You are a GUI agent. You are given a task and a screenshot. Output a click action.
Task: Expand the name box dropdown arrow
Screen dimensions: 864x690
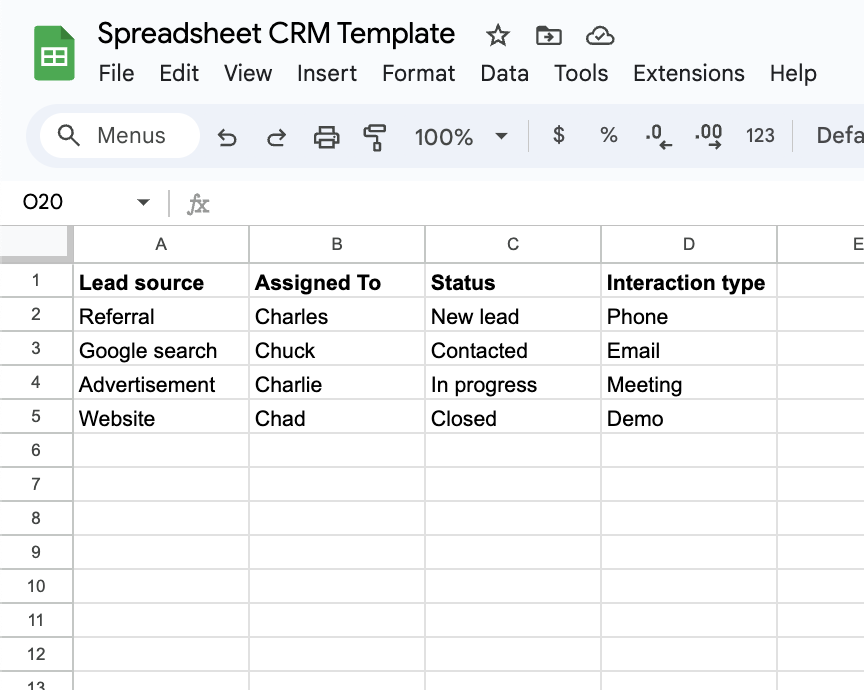(x=143, y=203)
